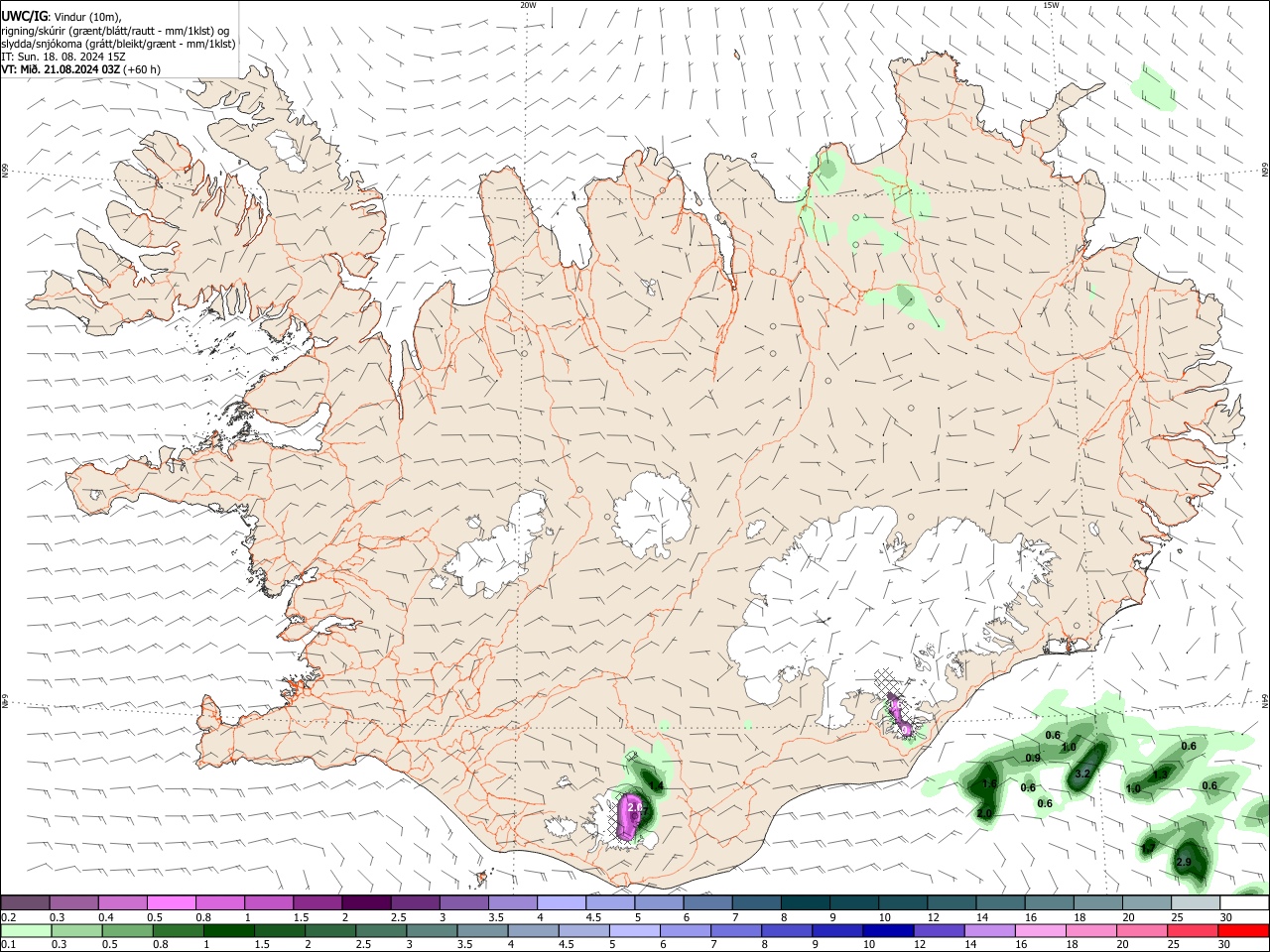
Task: Select the medium blue swatch labeled 8
Action: (x=789, y=930)
